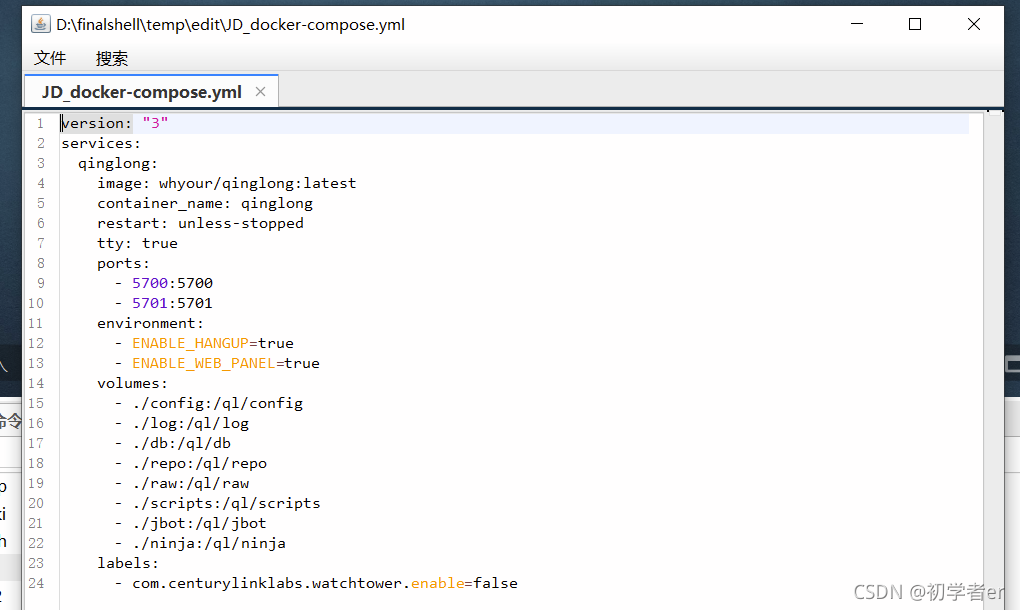Click the container_name qinglong line
This screenshot has width=1020, height=610.
point(205,204)
